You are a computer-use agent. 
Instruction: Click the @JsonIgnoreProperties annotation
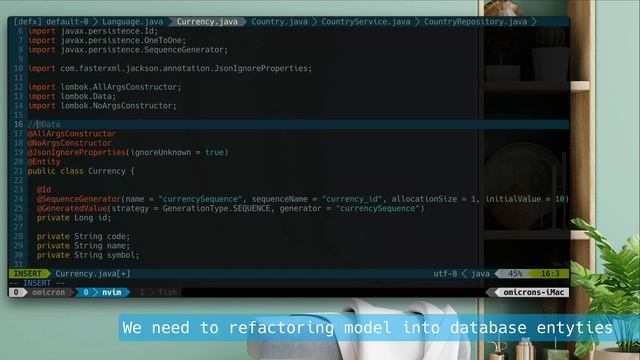pyautogui.click(x=76, y=152)
